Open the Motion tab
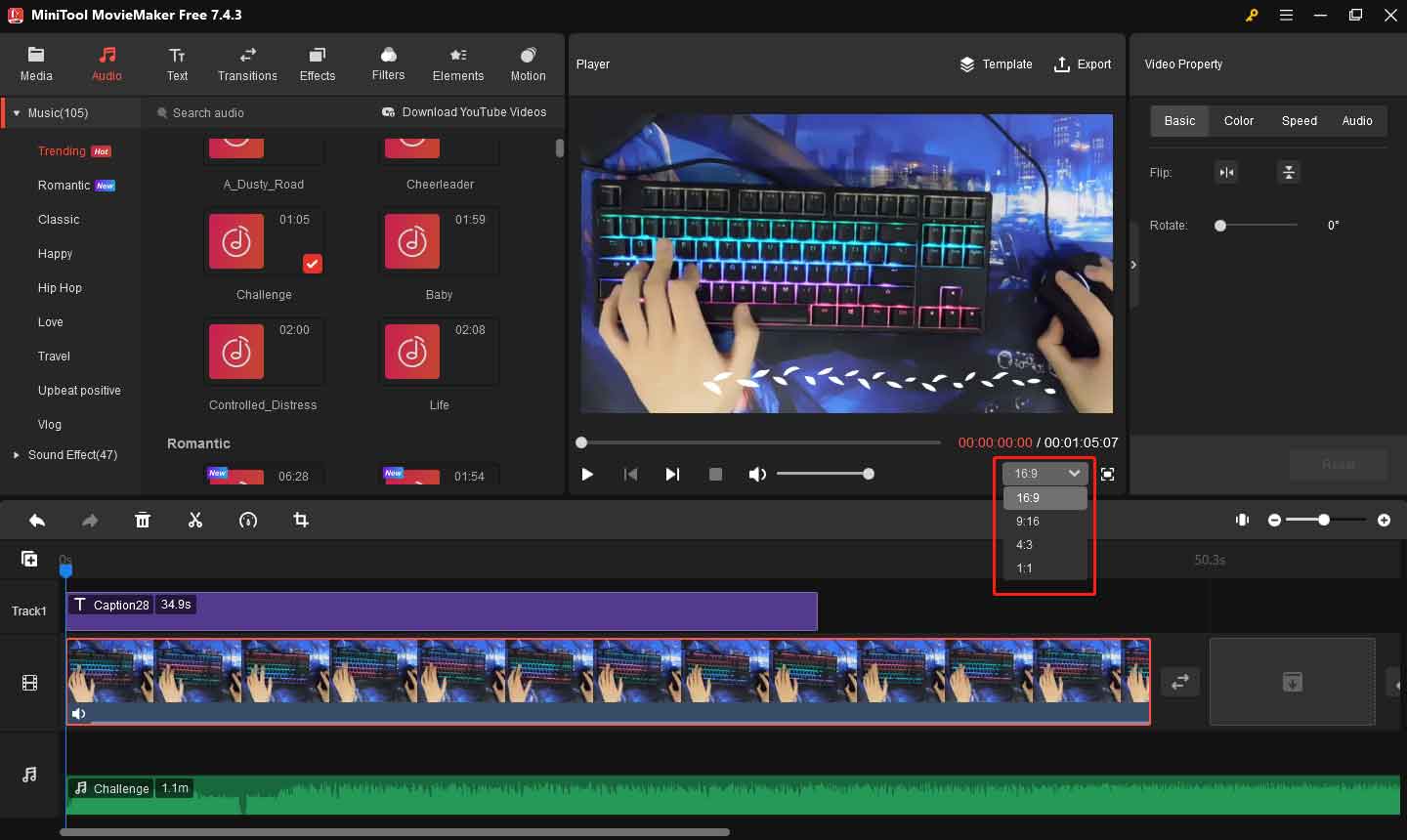 [528, 63]
